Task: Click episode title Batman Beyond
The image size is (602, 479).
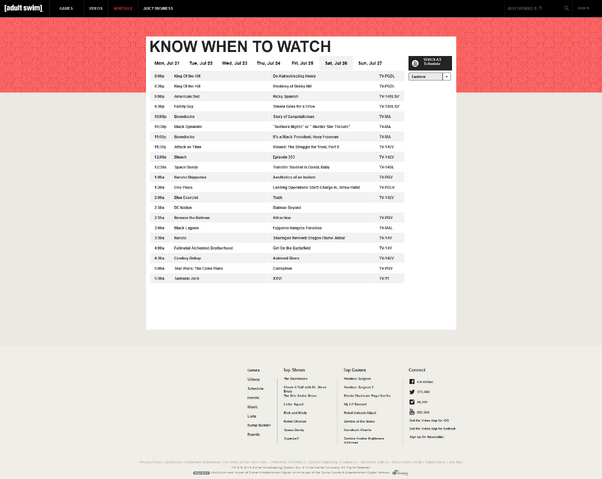Action: click(x=287, y=208)
